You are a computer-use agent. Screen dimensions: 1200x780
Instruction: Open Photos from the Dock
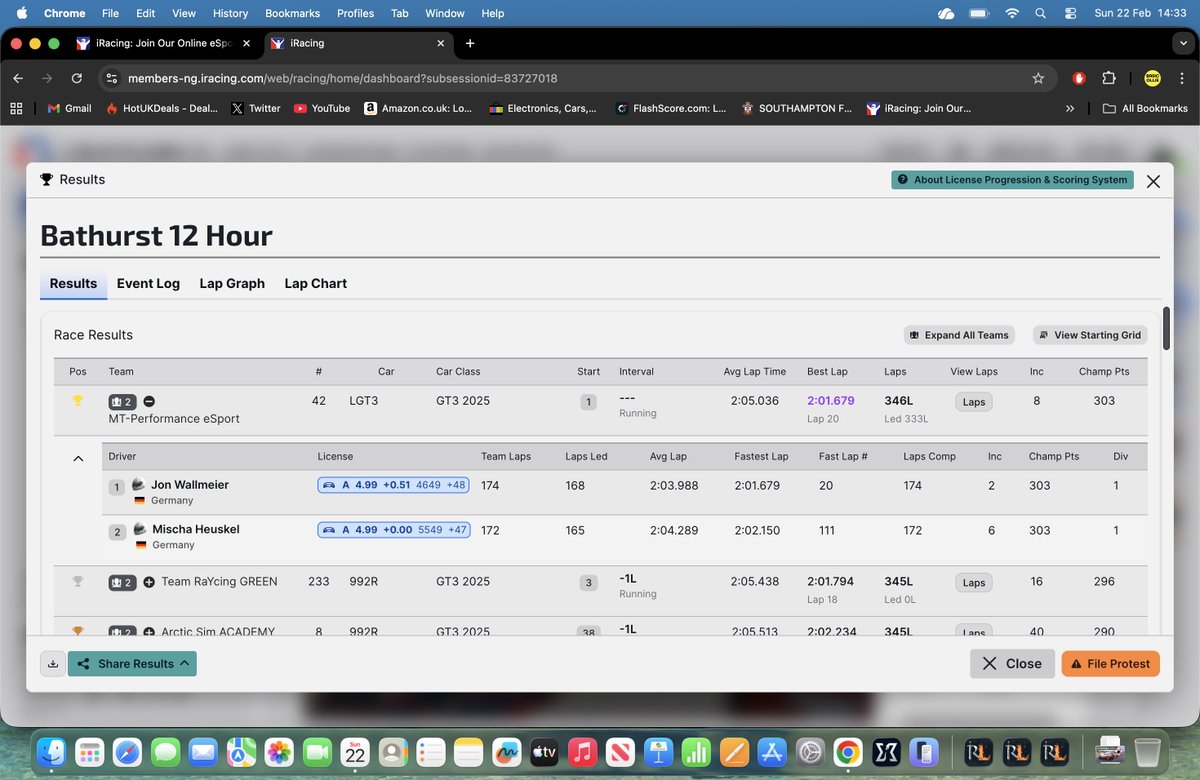point(279,751)
